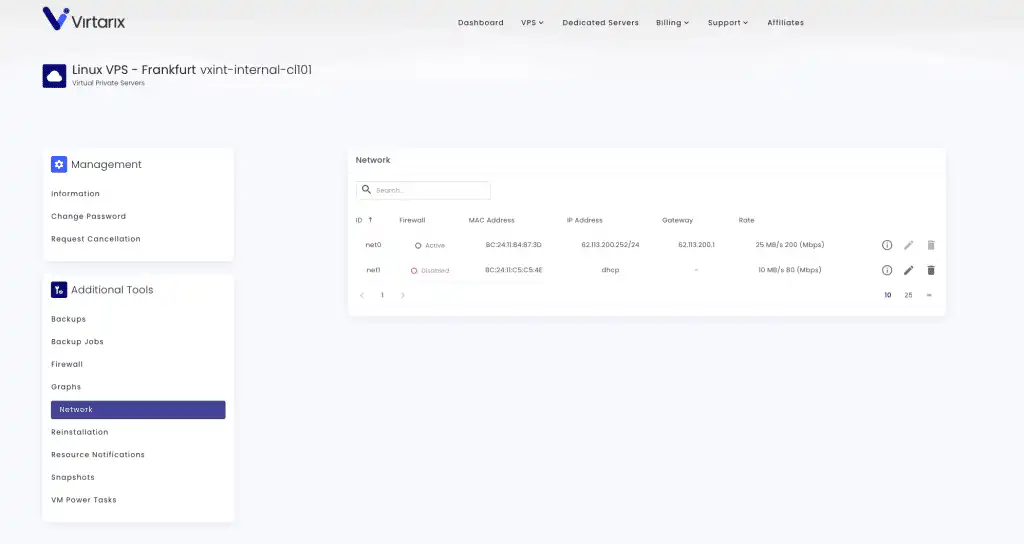1024x544 pixels.
Task: Expand the Support dropdown menu
Action: (727, 22)
